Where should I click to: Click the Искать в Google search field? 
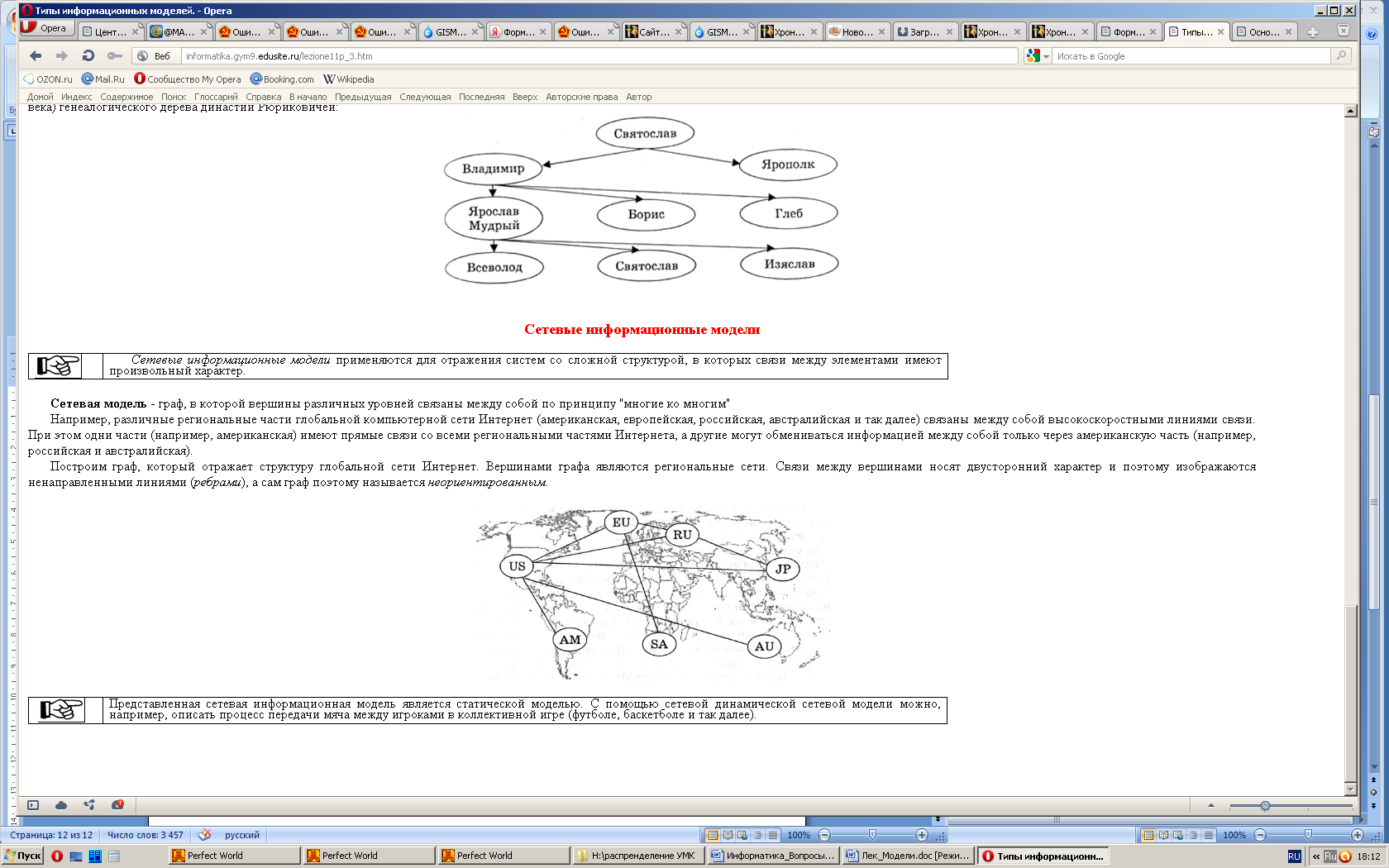click(x=1191, y=56)
